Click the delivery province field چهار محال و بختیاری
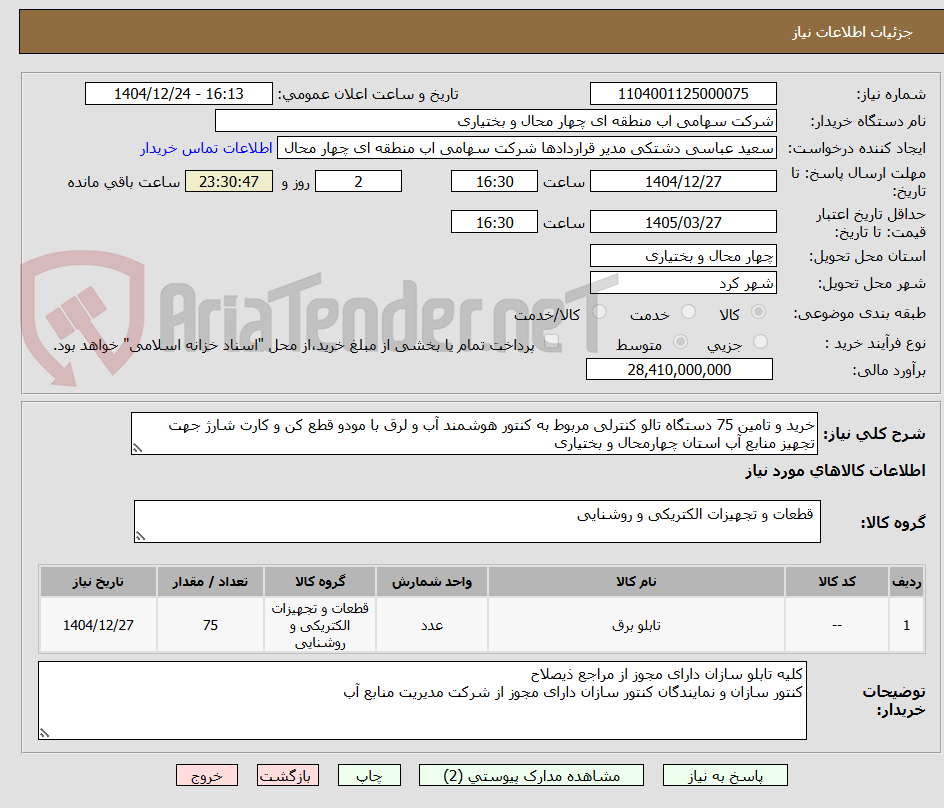The image size is (944, 808). pos(683,256)
